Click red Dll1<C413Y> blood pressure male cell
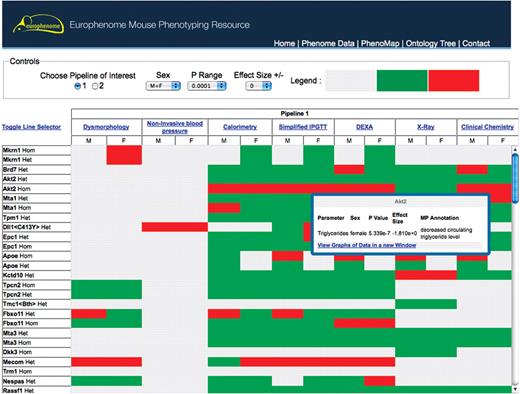The height and width of the screenshot is (394, 520). [158, 227]
